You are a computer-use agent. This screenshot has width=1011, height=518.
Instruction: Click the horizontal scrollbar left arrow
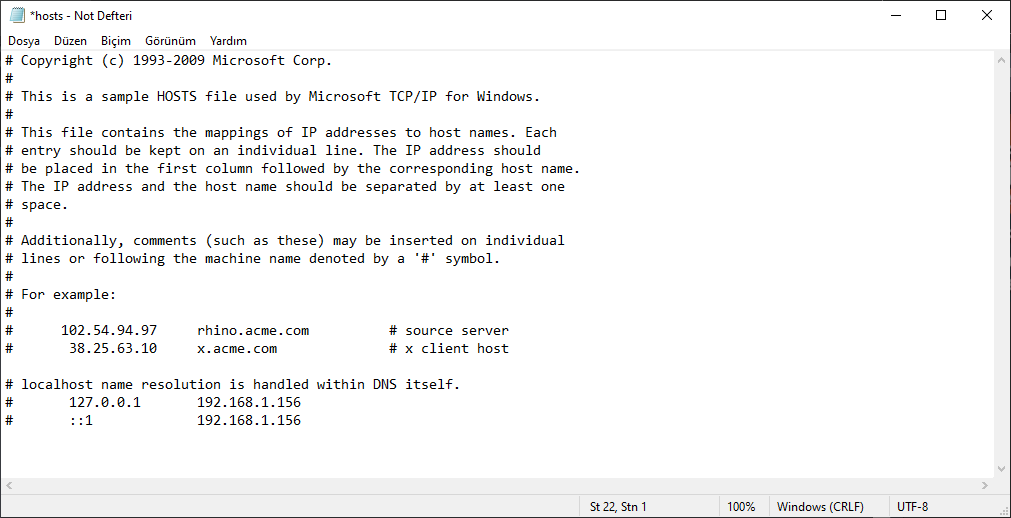(x=9, y=485)
